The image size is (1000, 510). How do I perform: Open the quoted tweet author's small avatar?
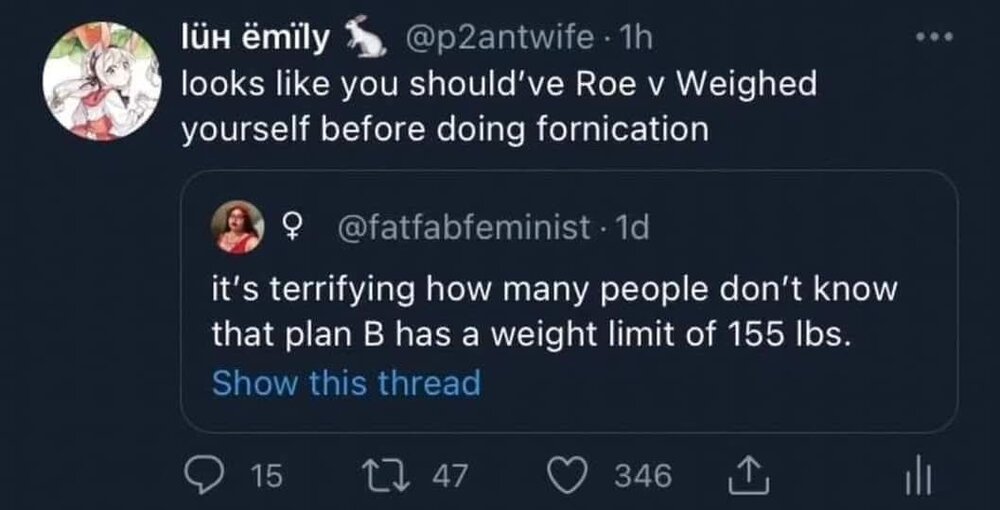237,228
